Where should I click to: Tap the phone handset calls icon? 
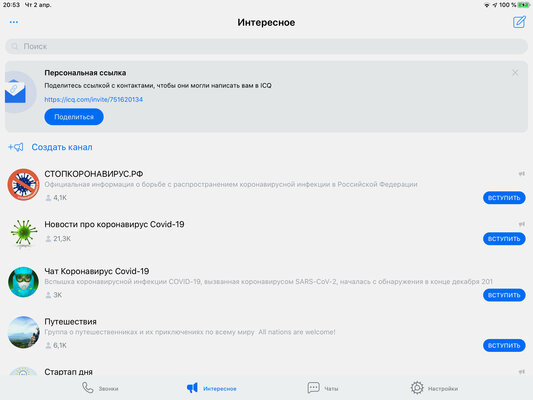pos(88,388)
